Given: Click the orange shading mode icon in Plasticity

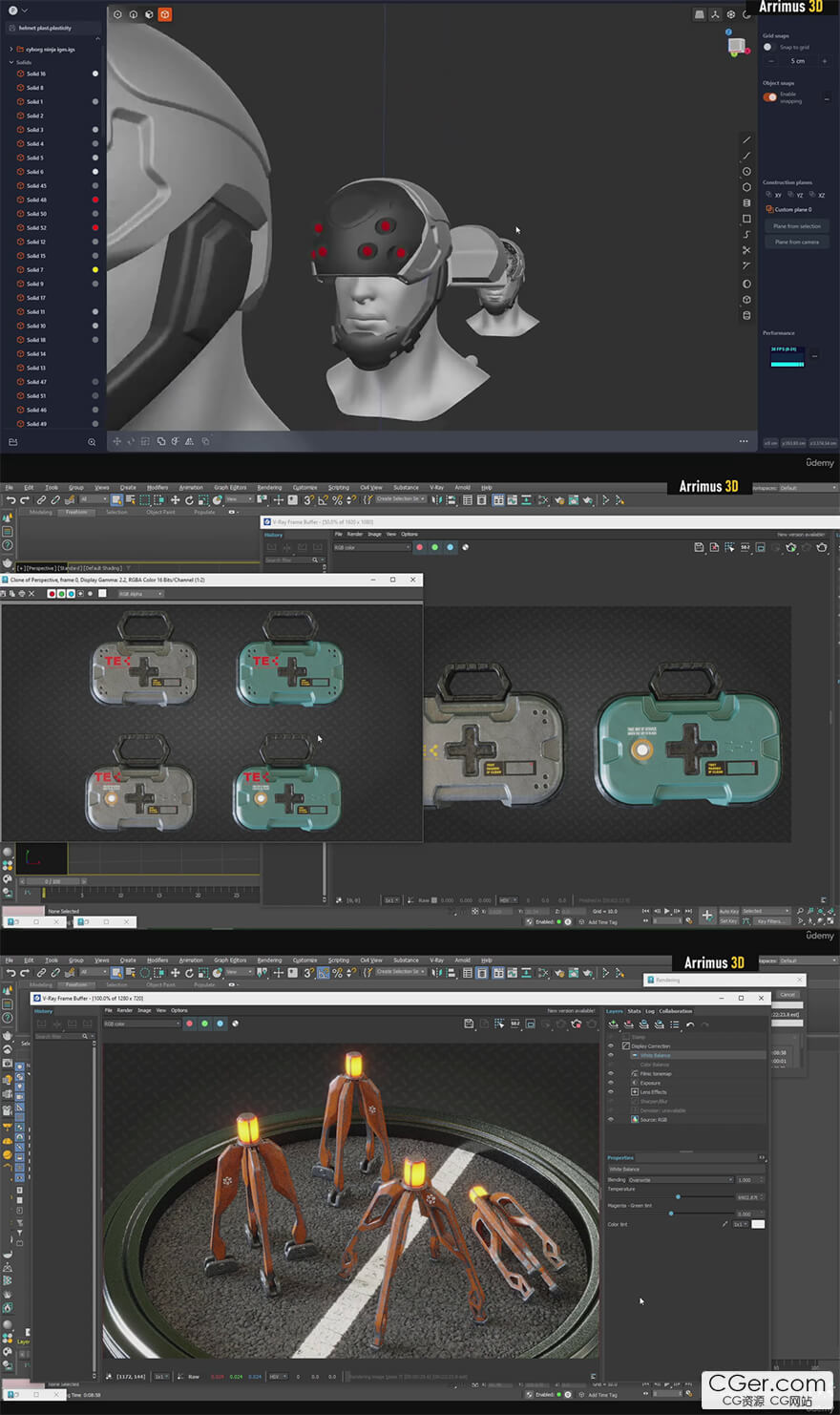Looking at the screenshot, I should pyautogui.click(x=165, y=14).
